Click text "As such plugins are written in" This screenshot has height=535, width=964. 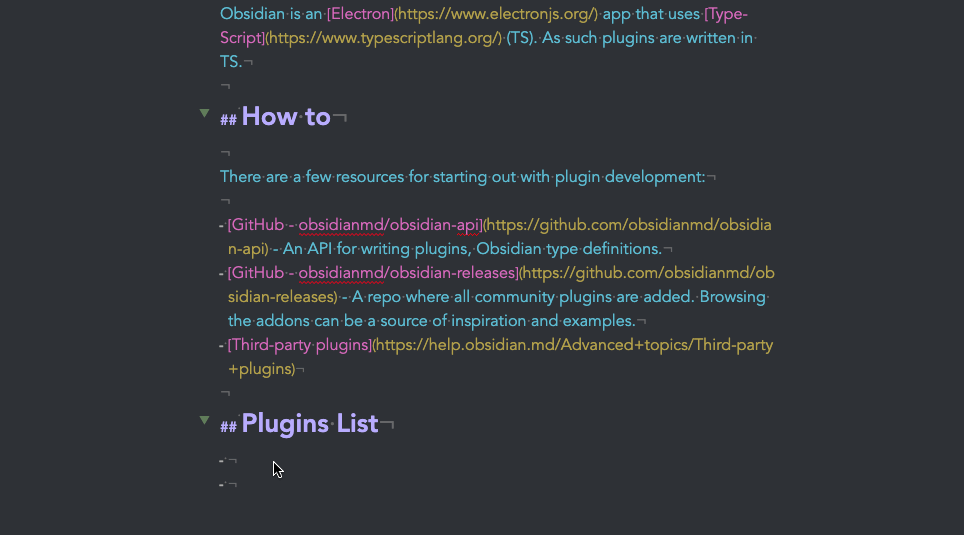coord(647,38)
